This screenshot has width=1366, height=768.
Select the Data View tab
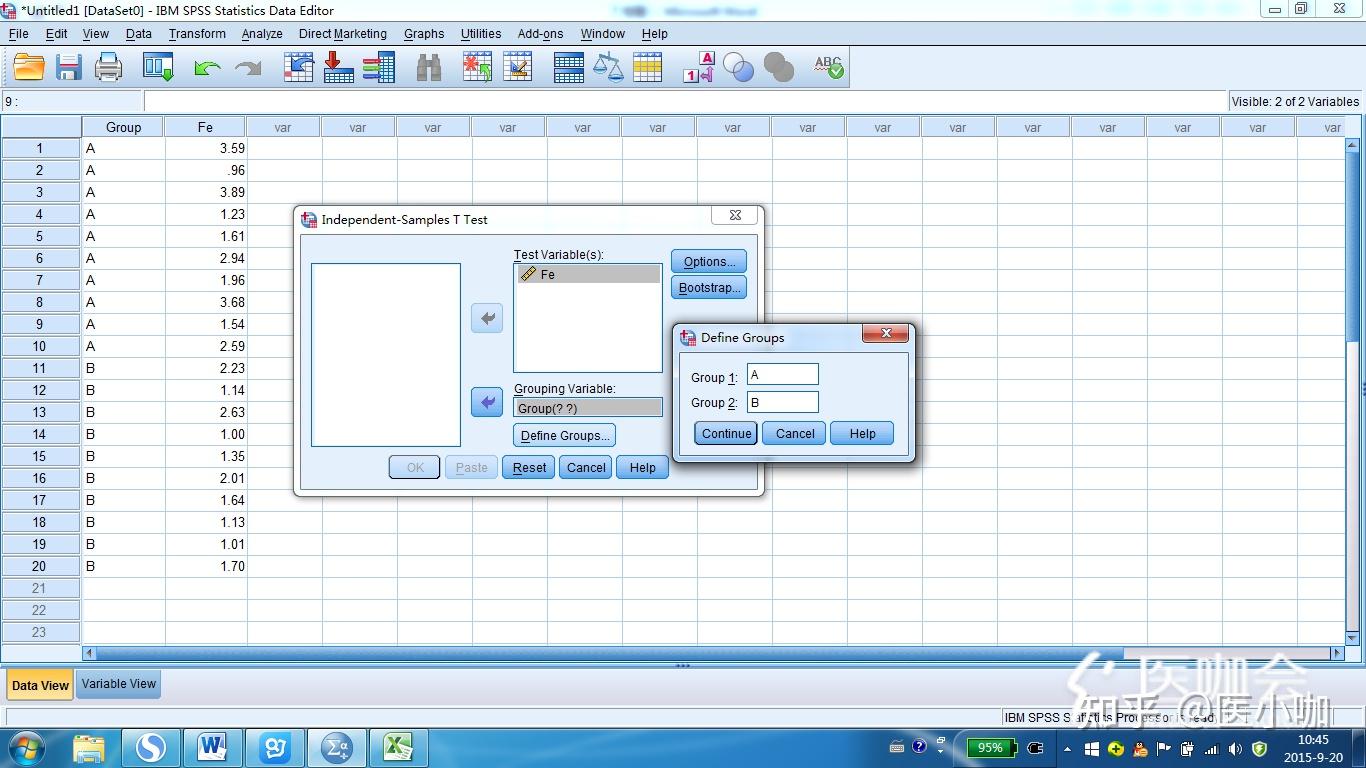click(x=40, y=685)
